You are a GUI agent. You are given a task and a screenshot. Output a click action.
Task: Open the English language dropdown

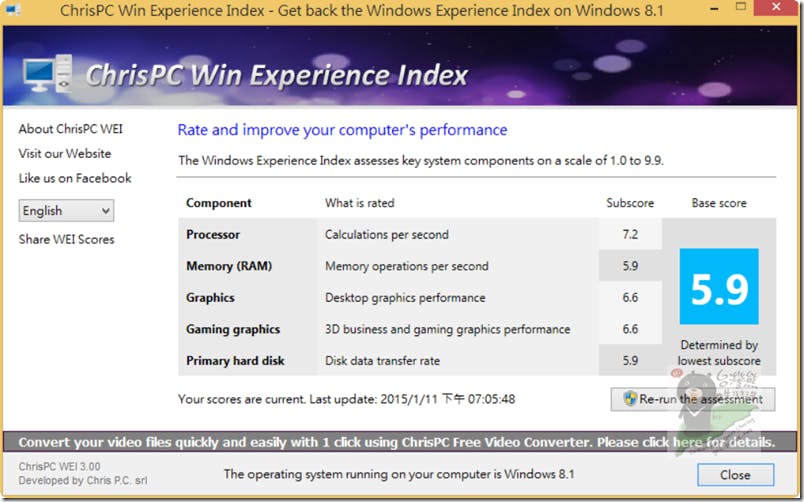(x=66, y=211)
